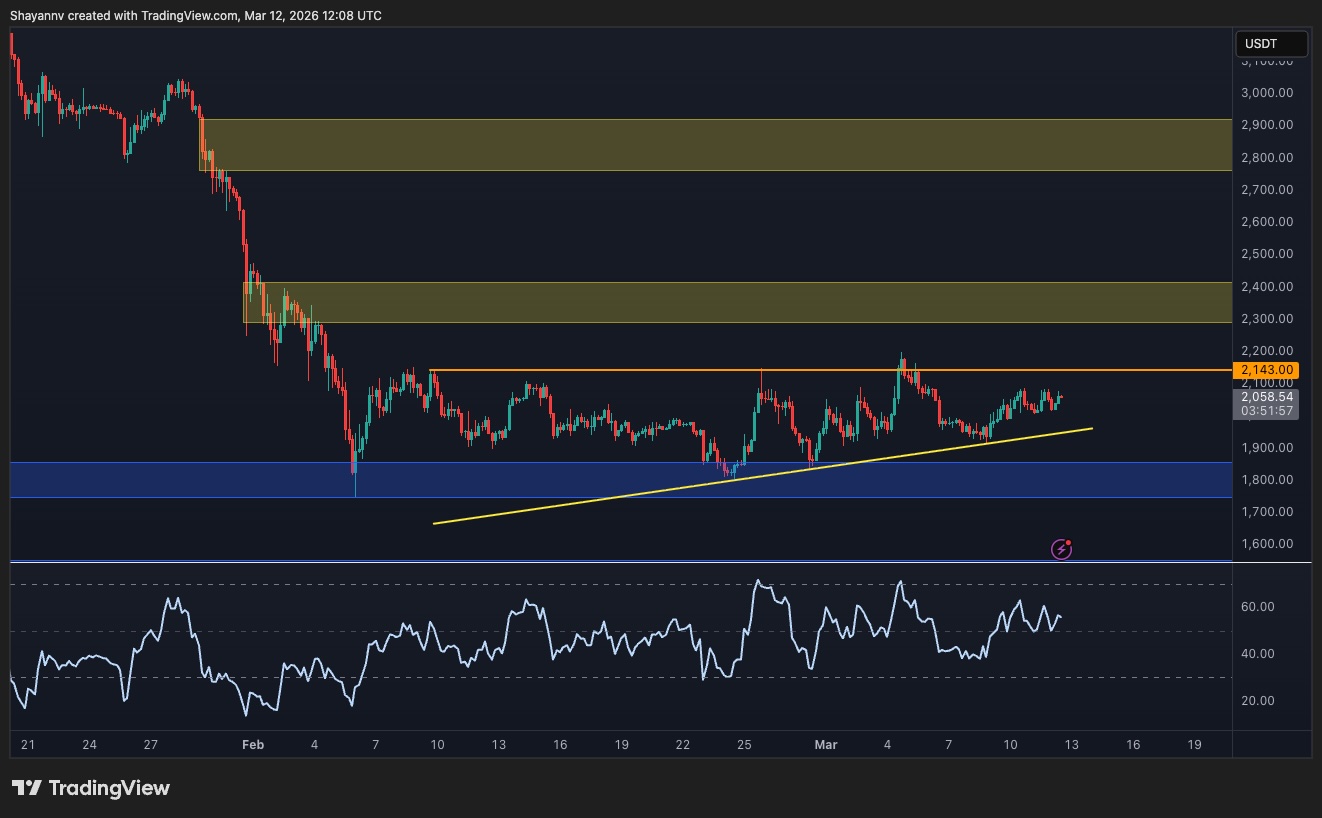The width and height of the screenshot is (1322, 818).
Task: Click the TradingView wordmark text
Action: click(109, 788)
